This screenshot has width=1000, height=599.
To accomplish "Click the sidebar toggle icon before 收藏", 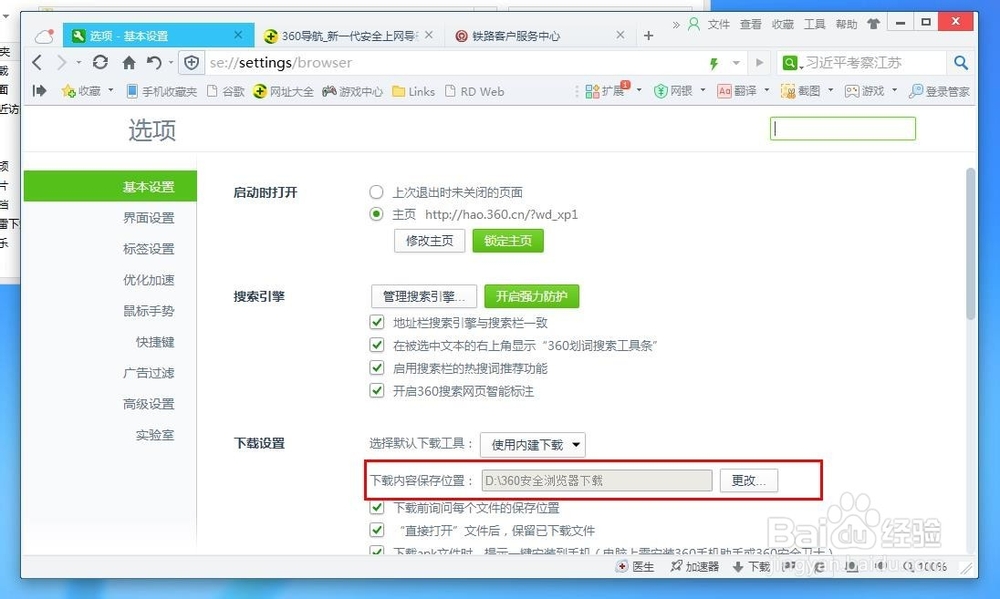I will 40,91.
